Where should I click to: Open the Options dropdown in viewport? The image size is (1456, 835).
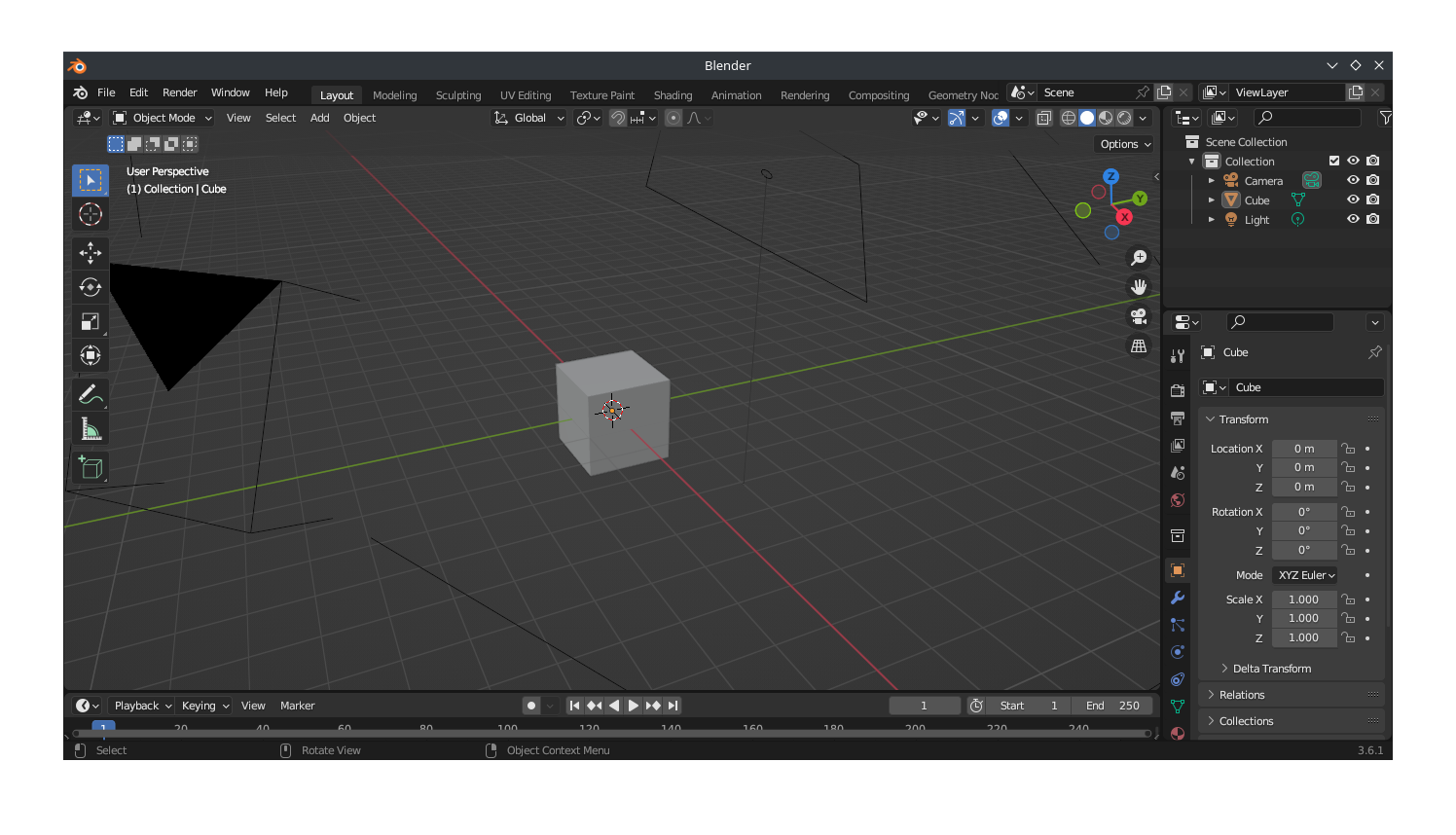point(1125,144)
